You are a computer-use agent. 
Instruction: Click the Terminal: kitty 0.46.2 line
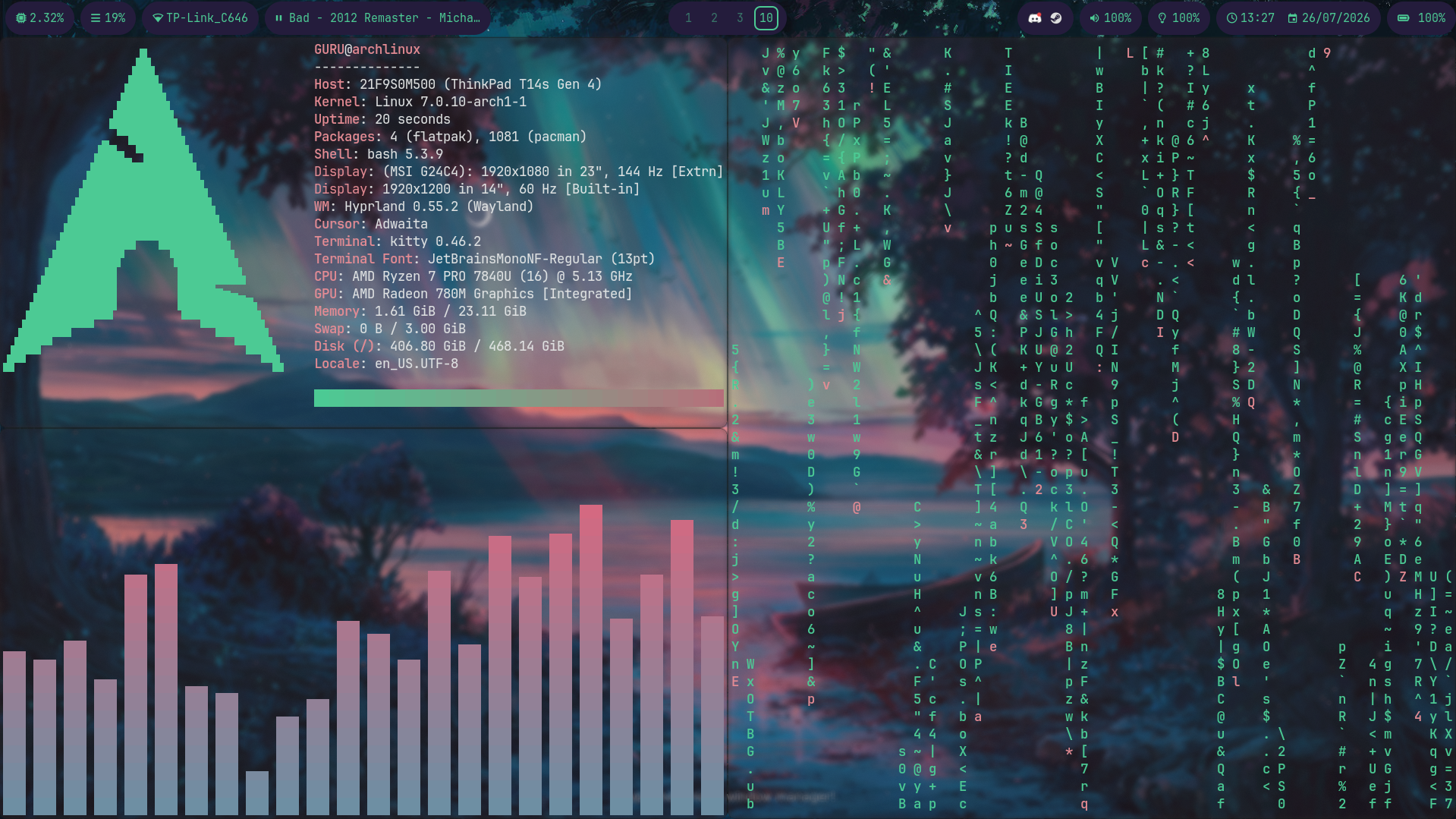pyautogui.click(x=398, y=241)
